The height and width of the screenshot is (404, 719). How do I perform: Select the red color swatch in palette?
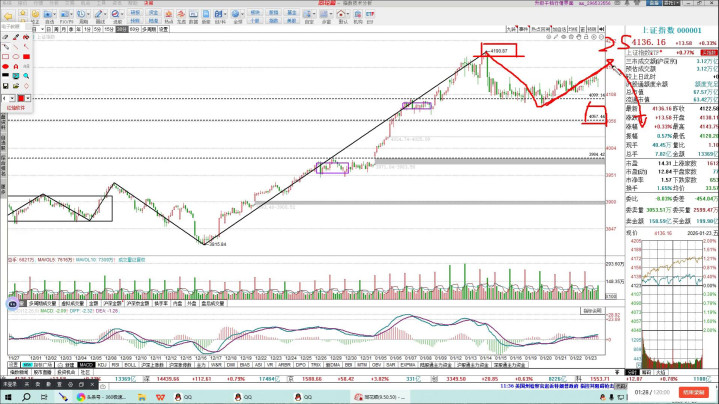pyautogui.click(x=21, y=98)
